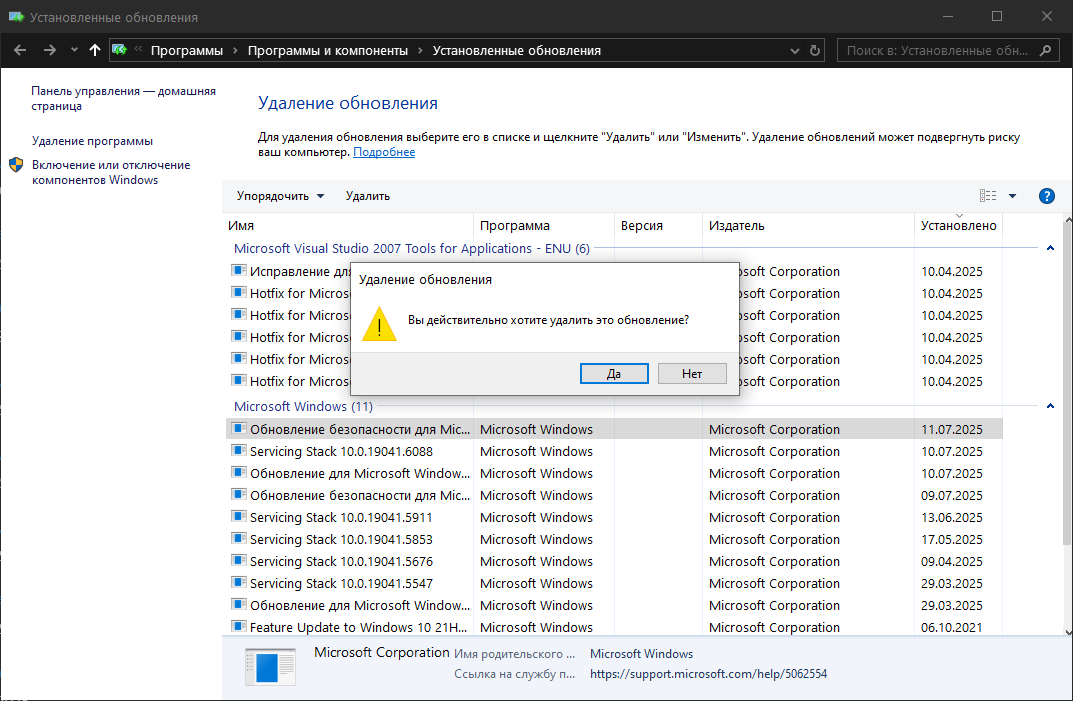The image size is (1073, 701).
Task: Click icon of Servicing Stack 10.0.19041.5911
Action: (x=238, y=517)
